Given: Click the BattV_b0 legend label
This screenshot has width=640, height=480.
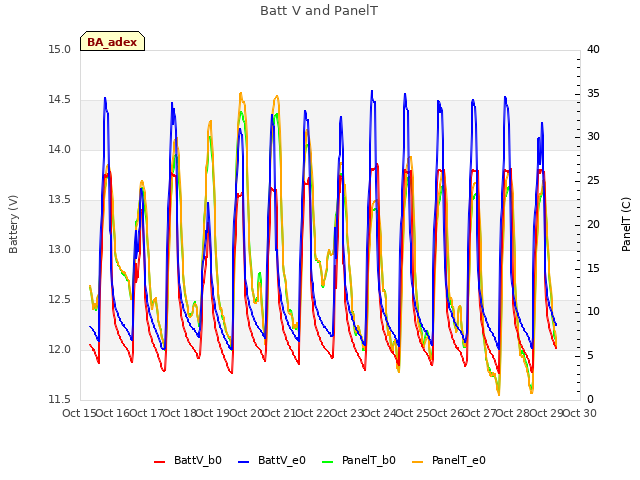Looking at the screenshot, I should [198, 460].
